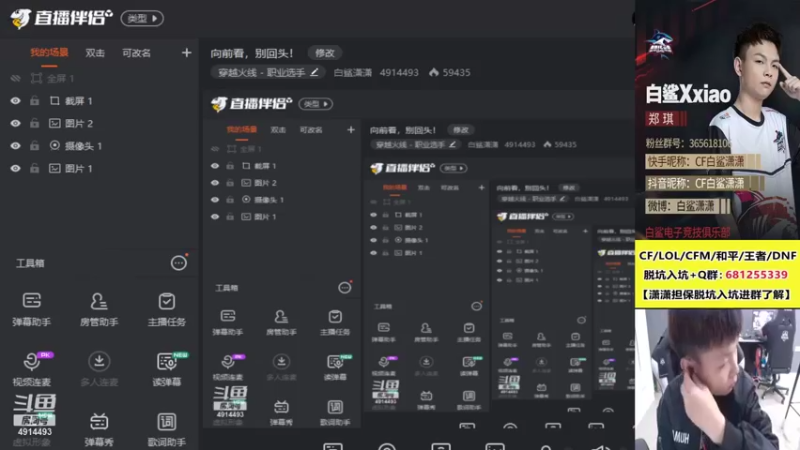Select the 图片 1 source row

[x=99, y=168]
